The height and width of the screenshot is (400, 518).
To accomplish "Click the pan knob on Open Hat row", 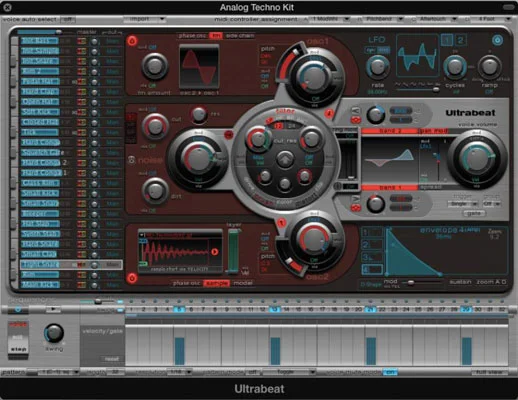I will pos(95,102).
